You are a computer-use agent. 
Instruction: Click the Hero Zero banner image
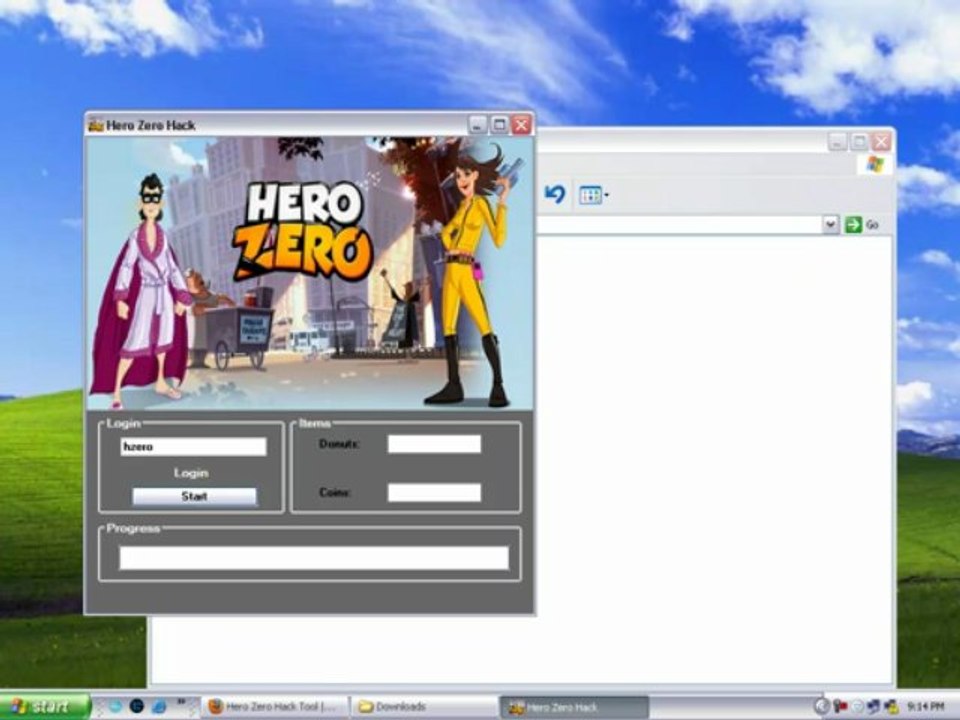[310, 273]
